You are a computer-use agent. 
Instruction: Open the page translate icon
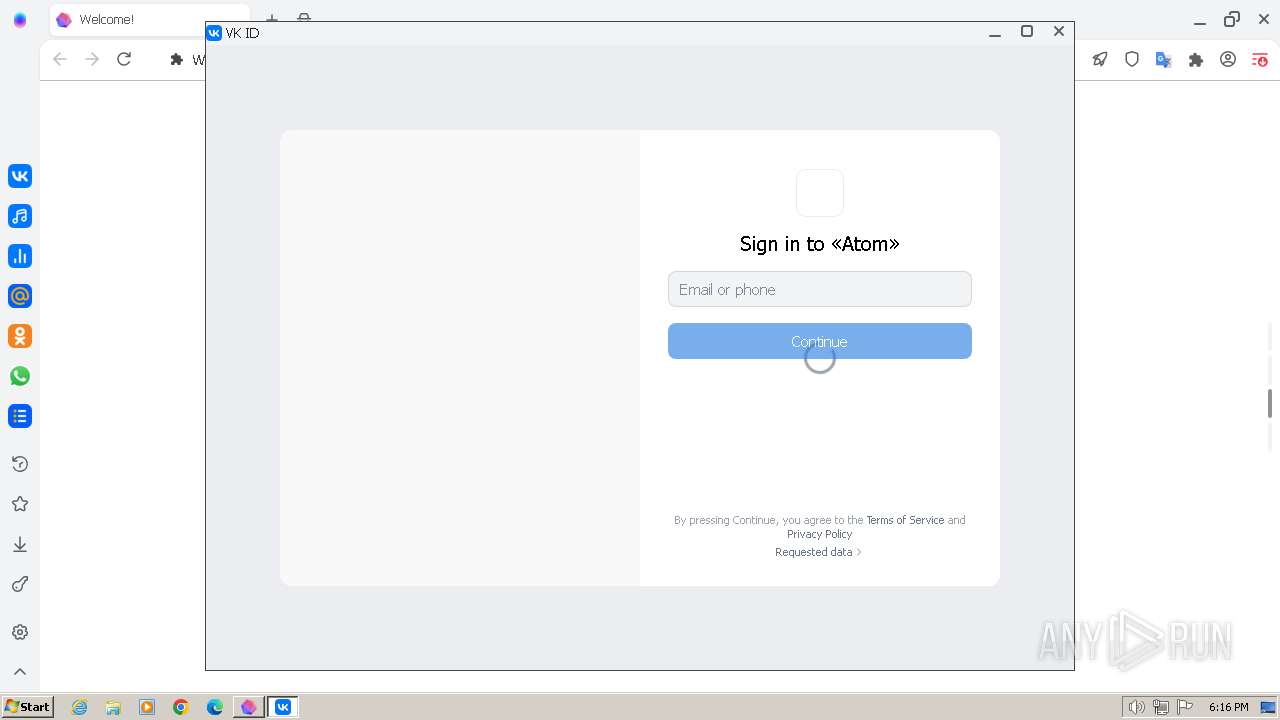coord(1164,59)
